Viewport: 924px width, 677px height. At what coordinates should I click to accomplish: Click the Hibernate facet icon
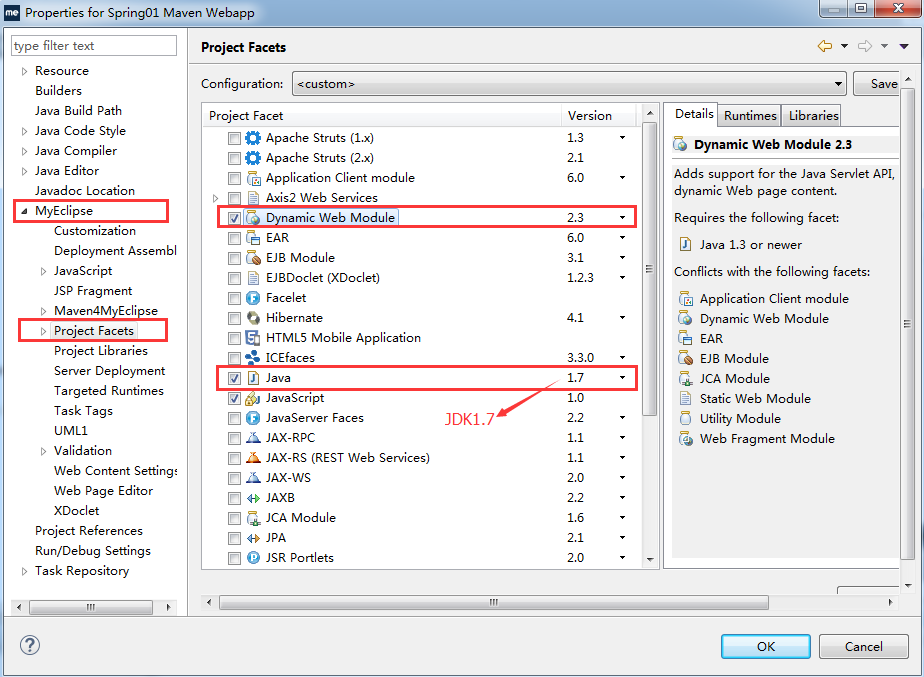(253, 318)
